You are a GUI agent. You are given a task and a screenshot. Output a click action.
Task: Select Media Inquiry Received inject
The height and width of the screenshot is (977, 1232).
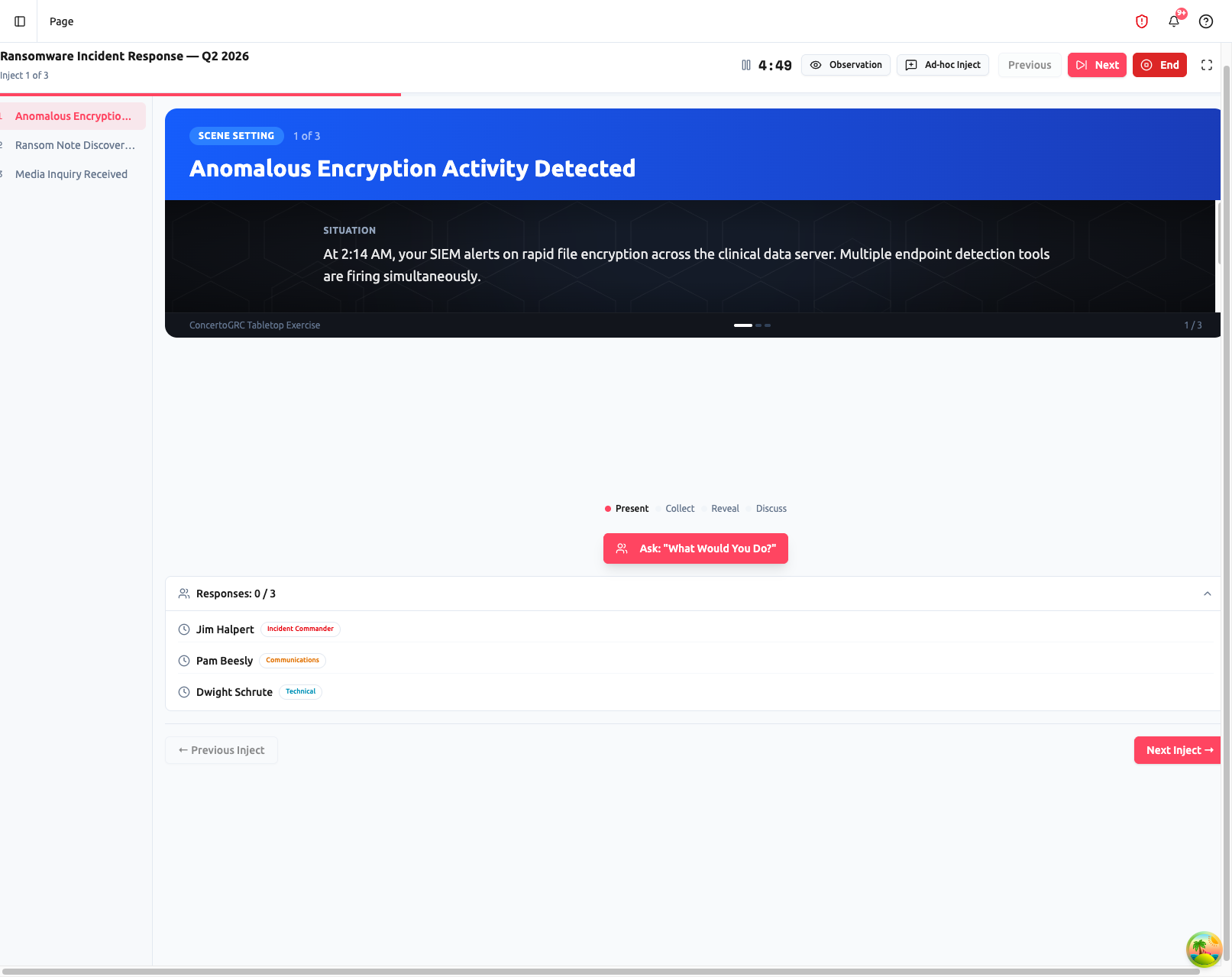(x=73, y=174)
